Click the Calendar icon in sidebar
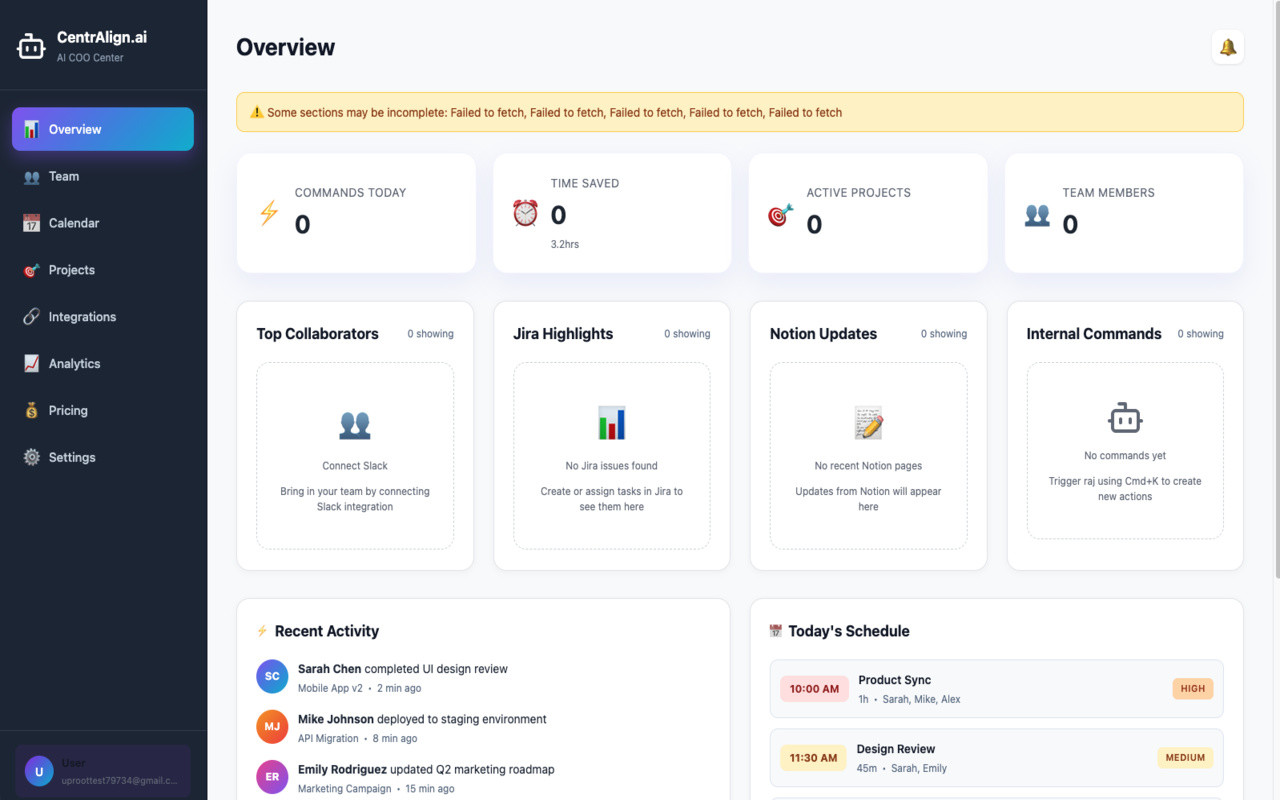1280x800 pixels. pyautogui.click(x=32, y=223)
